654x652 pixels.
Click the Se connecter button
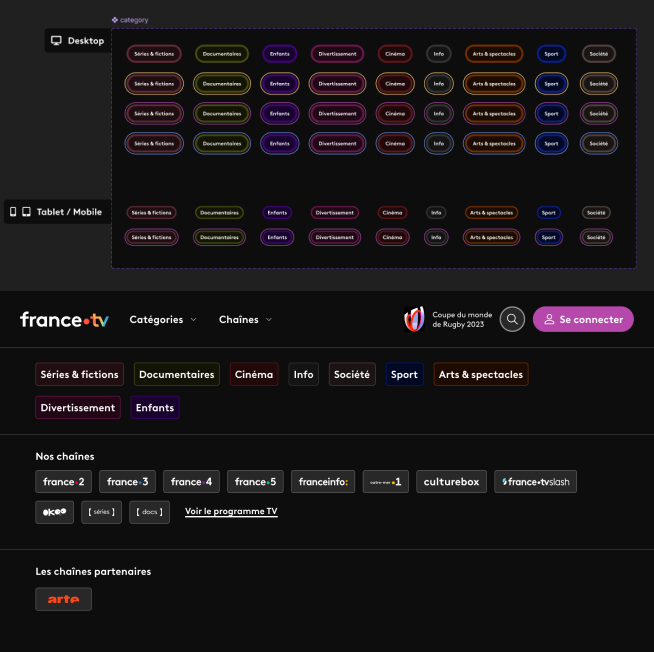[x=583, y=319]
